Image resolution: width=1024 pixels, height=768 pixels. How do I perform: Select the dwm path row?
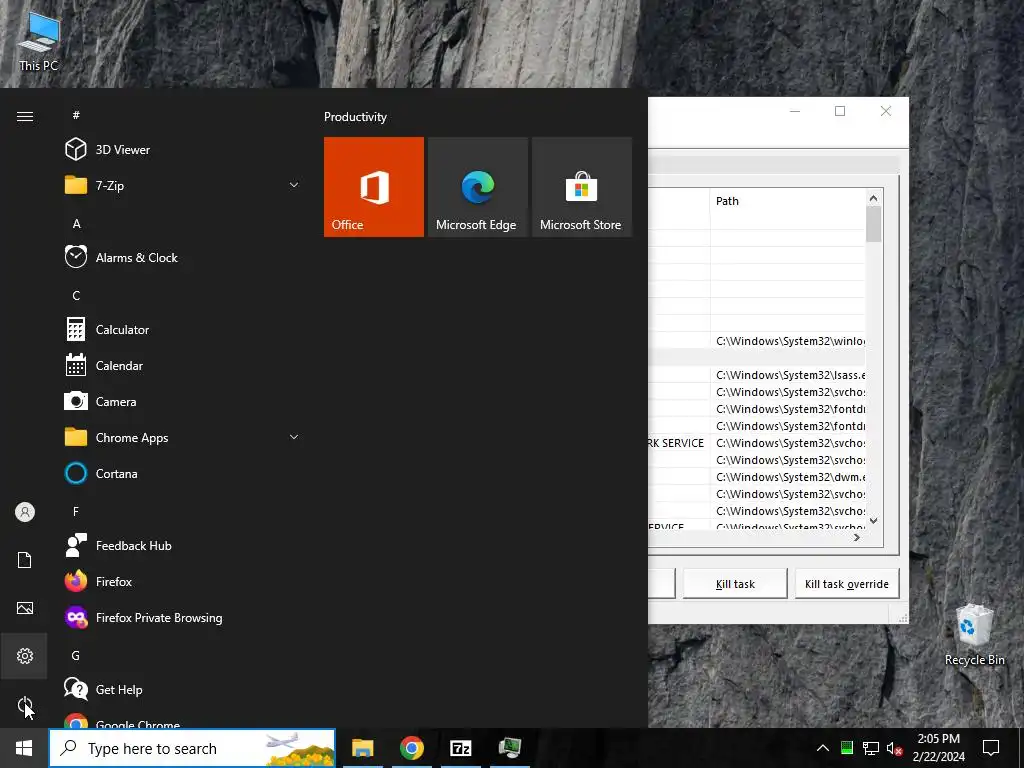(788, 477)
